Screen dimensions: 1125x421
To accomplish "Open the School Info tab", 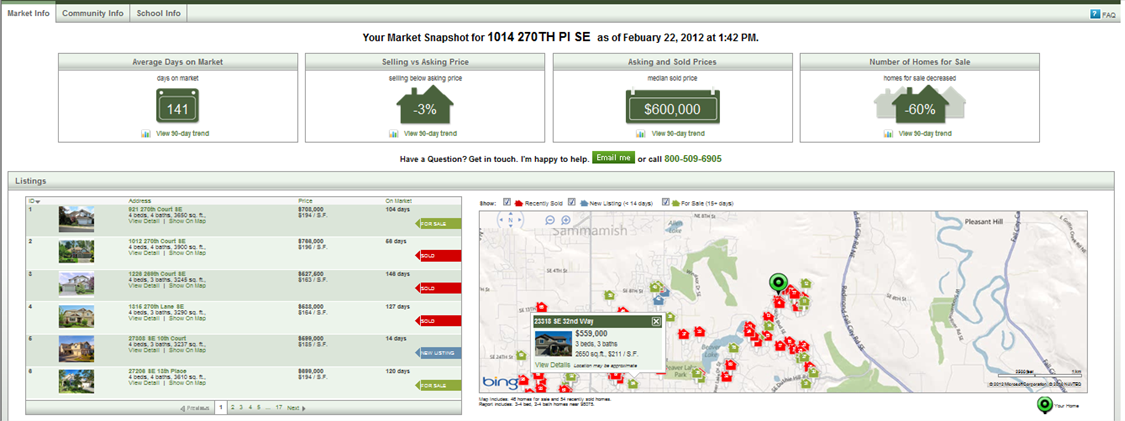I will click(158, 13).
